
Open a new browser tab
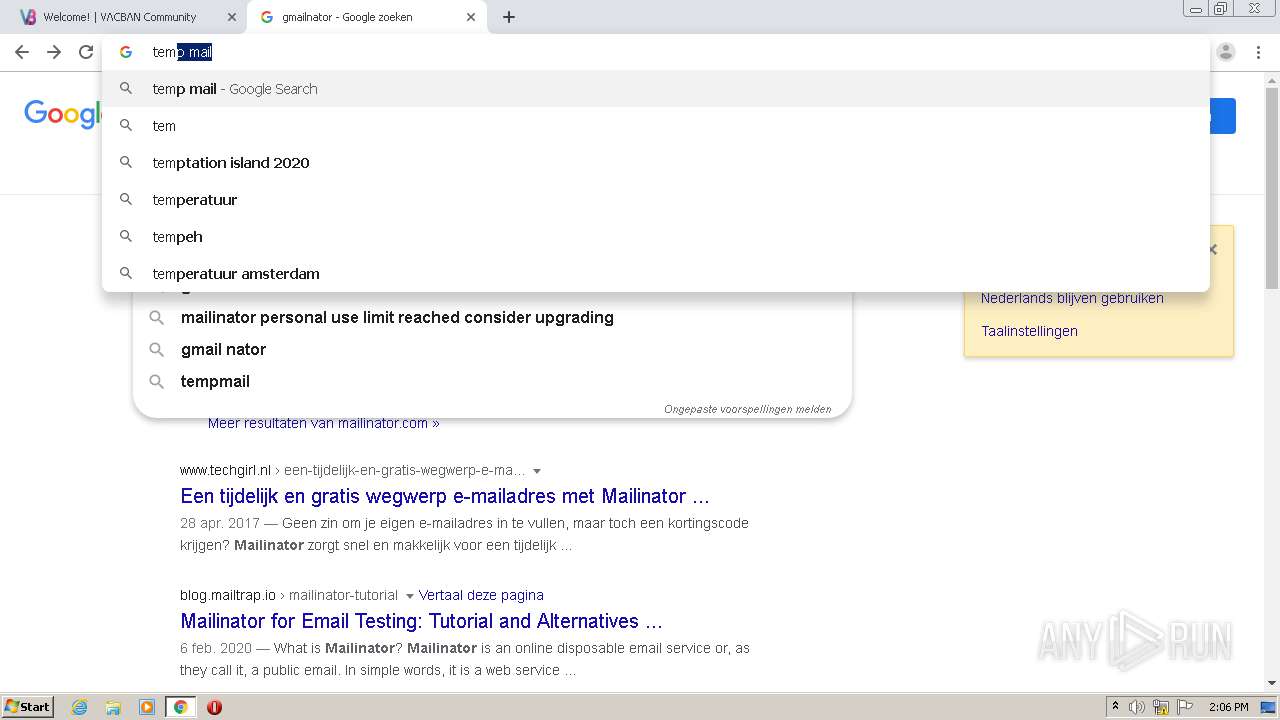[509, 17]
